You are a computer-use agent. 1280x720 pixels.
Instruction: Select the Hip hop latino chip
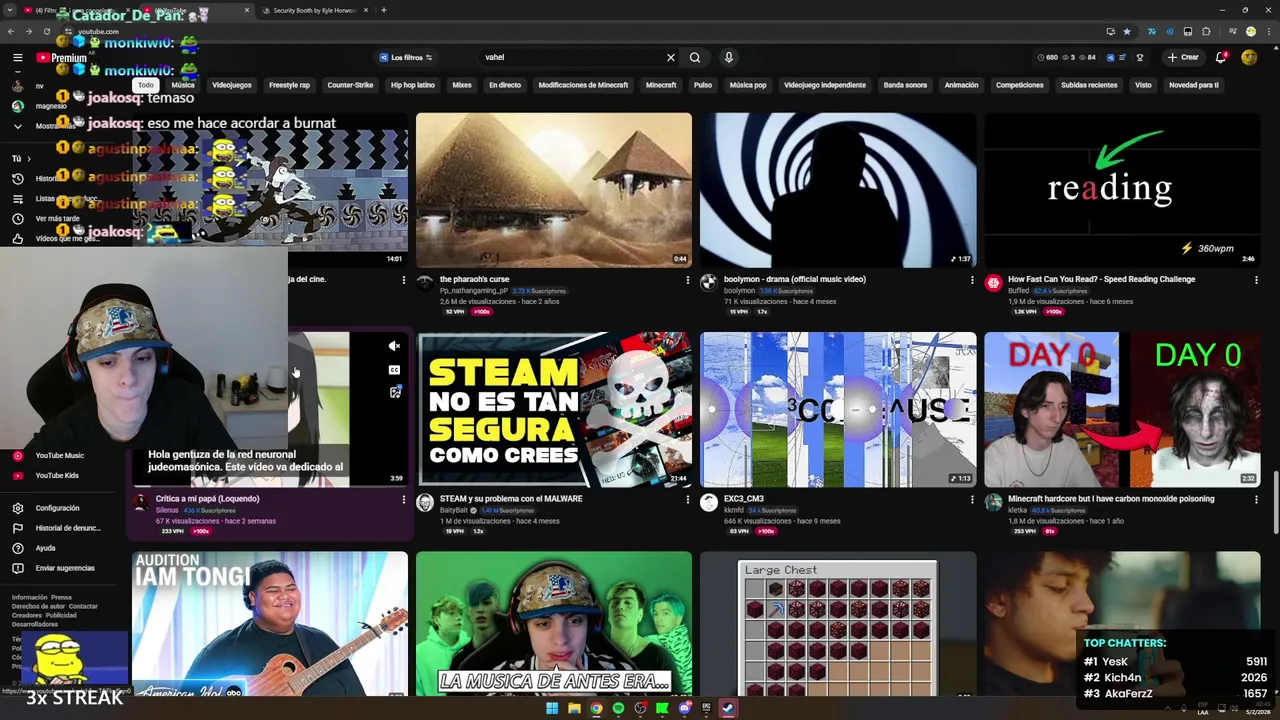click(x=413, y=85)
